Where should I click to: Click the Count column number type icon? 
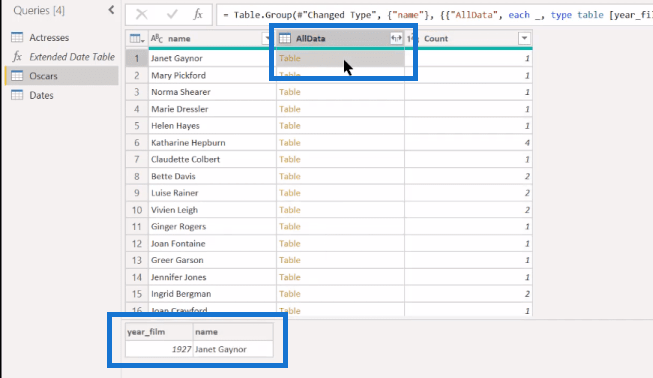tap(412, 39)
